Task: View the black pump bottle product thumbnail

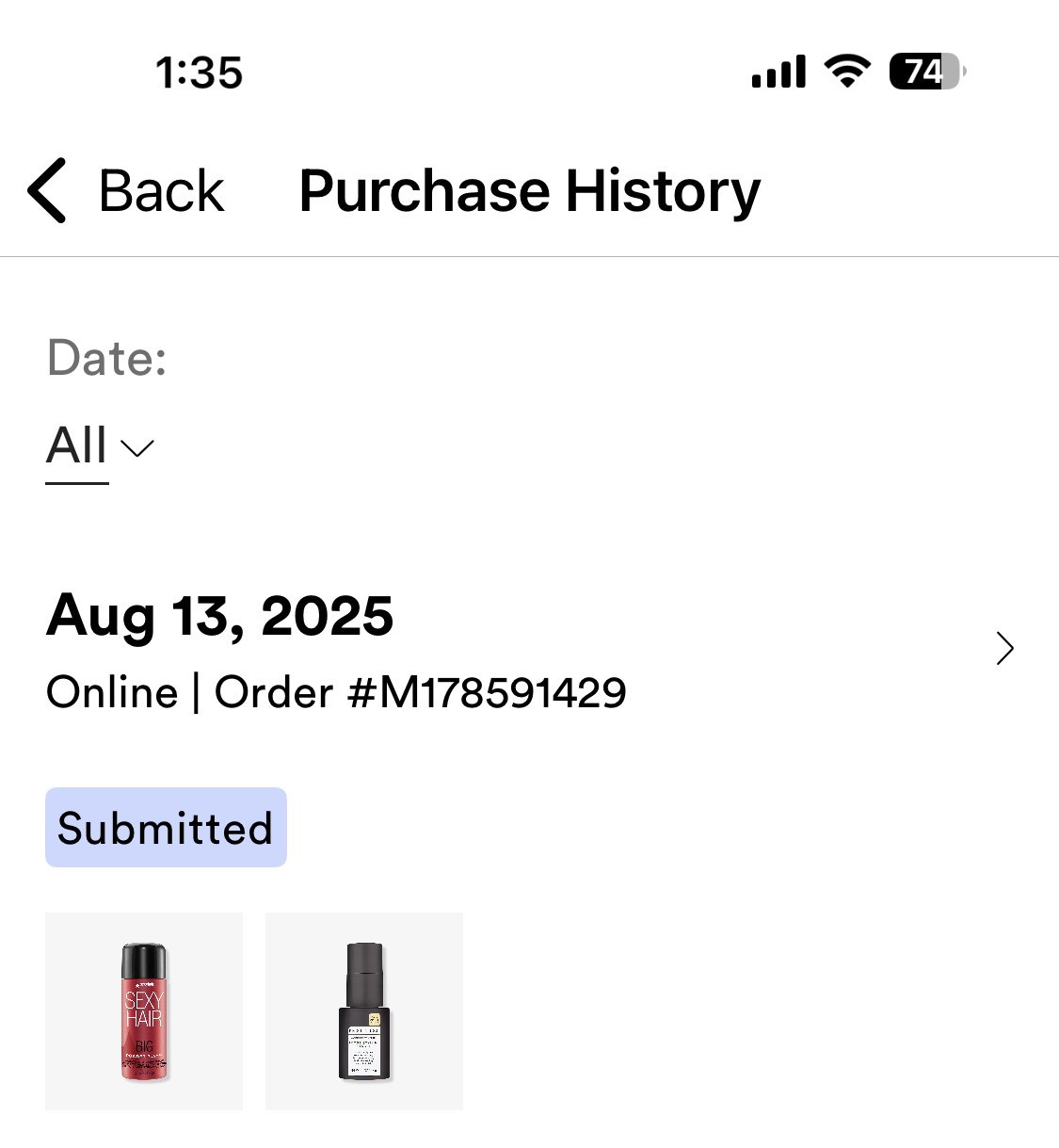Action: pyautogui.click(x=364, y=1011)
